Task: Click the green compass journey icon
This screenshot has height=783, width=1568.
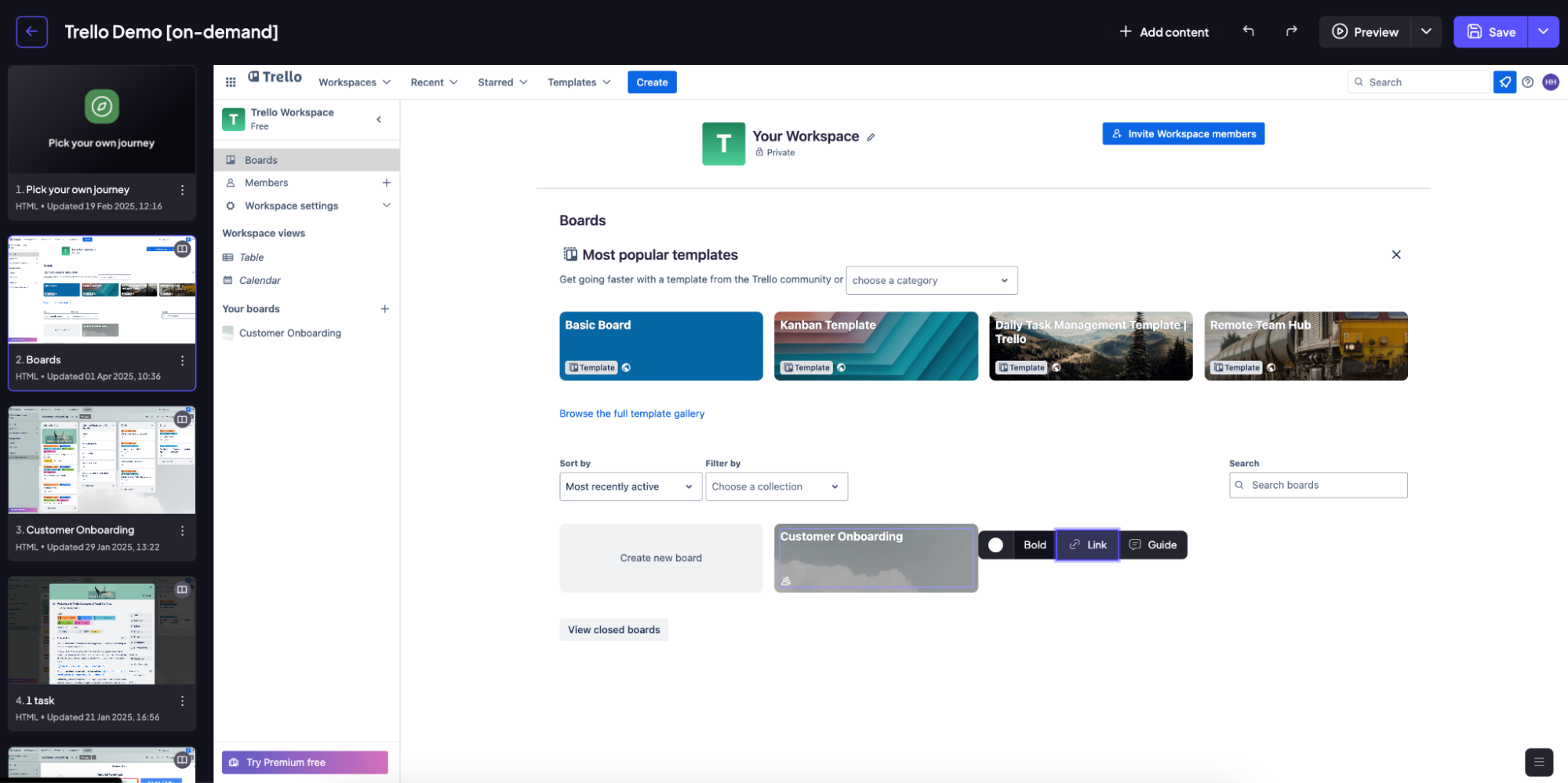Action: point(102,106)
